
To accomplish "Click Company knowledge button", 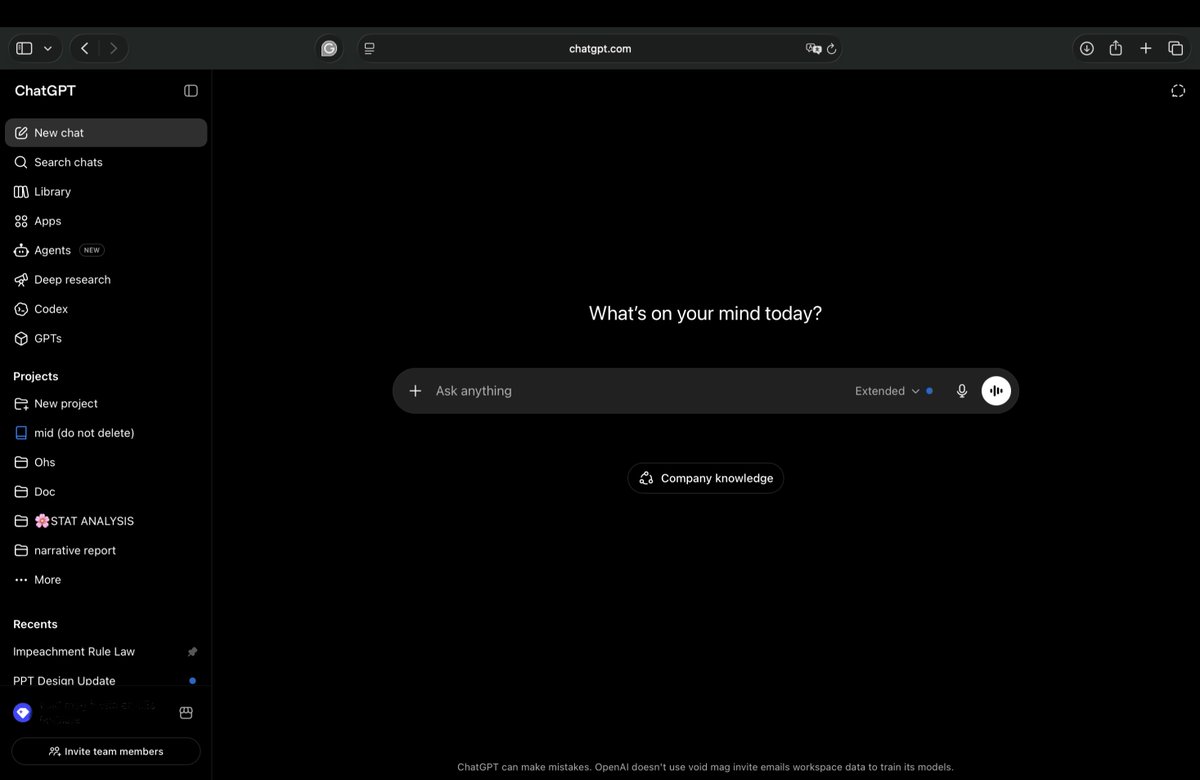I will tap(706, 478).
